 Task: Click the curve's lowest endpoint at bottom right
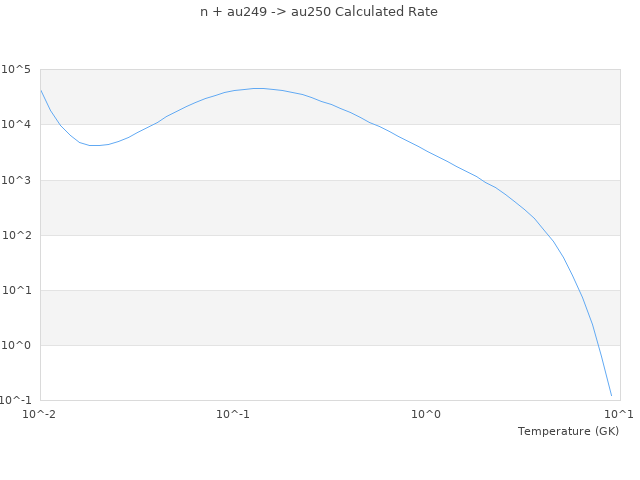click(611, 395)
